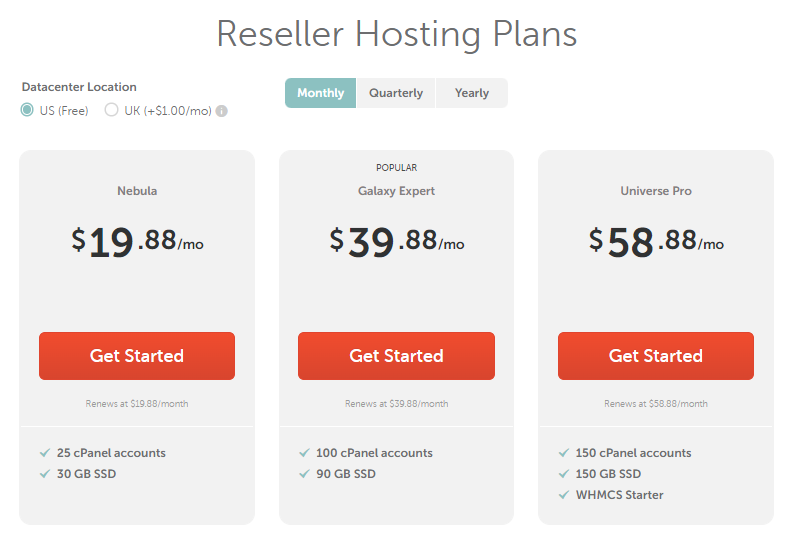Get Started with the Galaxy Expert plan
Screen dimensions: 788x537
point(396,356)
